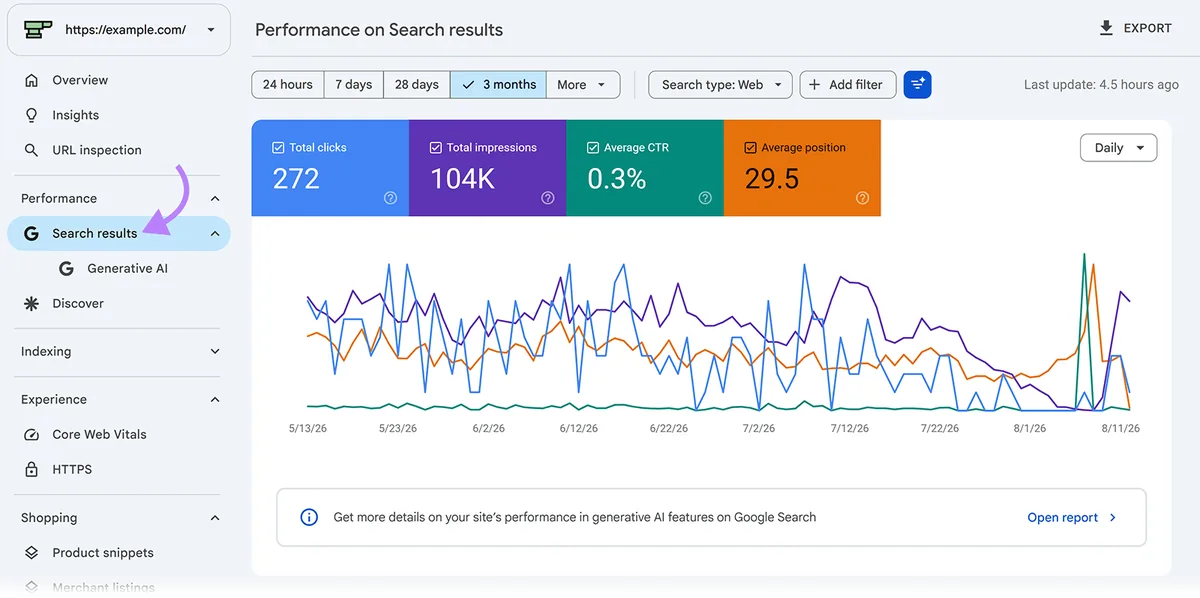Click the site property logo icon
The width and height of the screenshot is (1200, 598).
tap(38, 30)
